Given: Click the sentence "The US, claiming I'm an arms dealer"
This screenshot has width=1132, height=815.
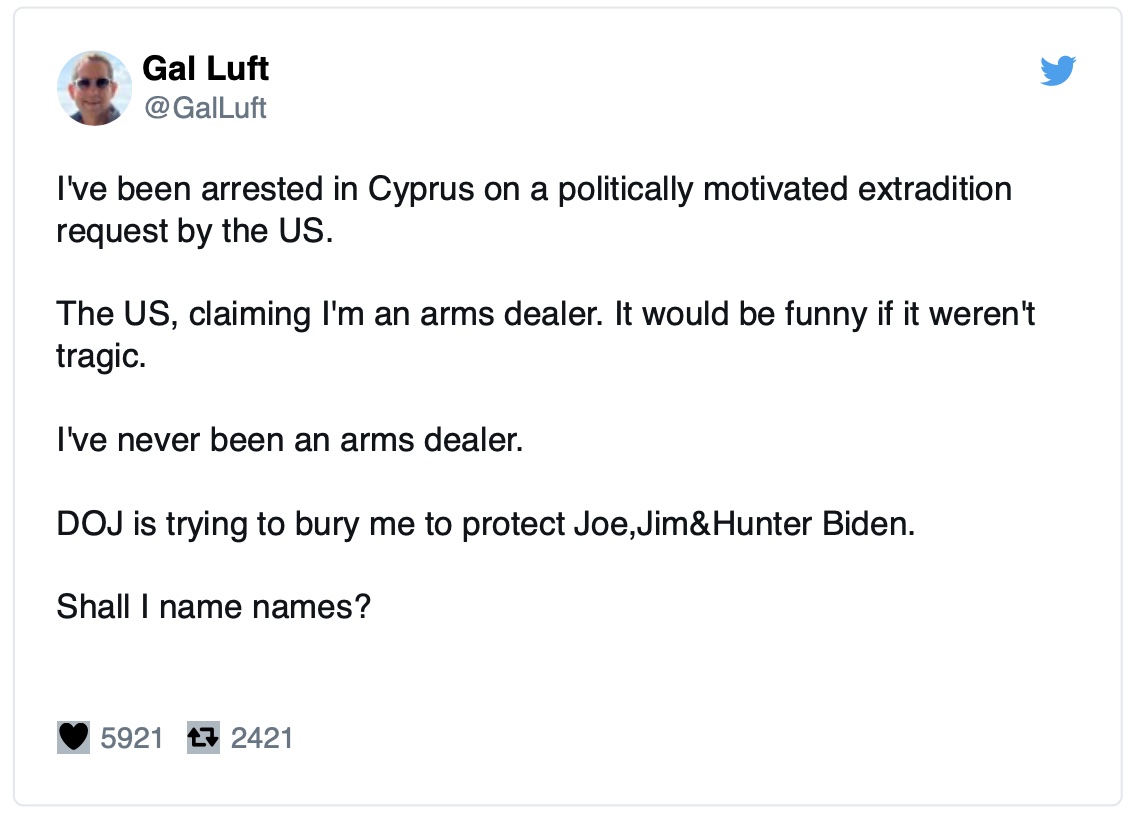Looking at the screenshot, I should pos(328,314).
